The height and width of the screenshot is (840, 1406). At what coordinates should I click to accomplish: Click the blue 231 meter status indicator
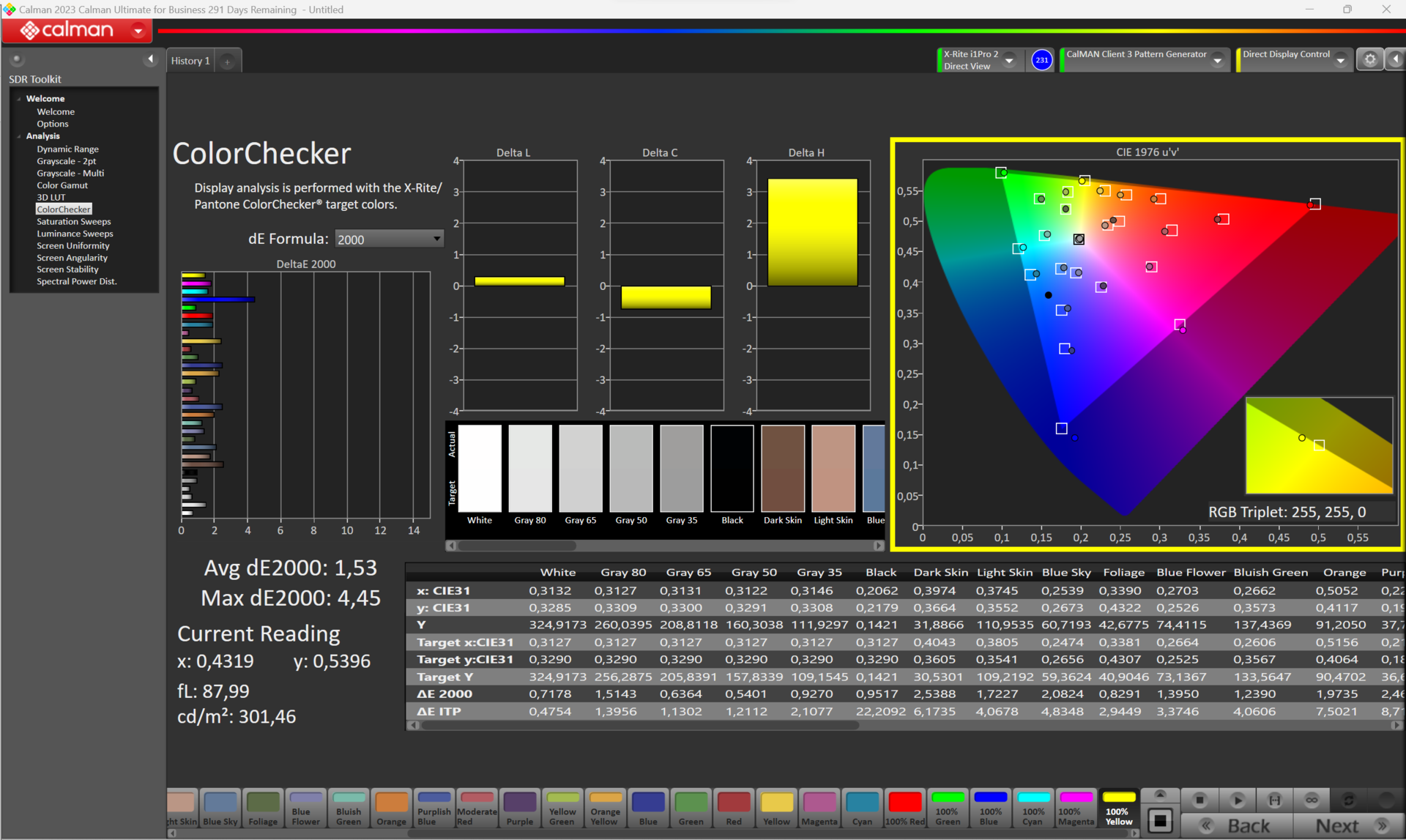point(1041,60)
